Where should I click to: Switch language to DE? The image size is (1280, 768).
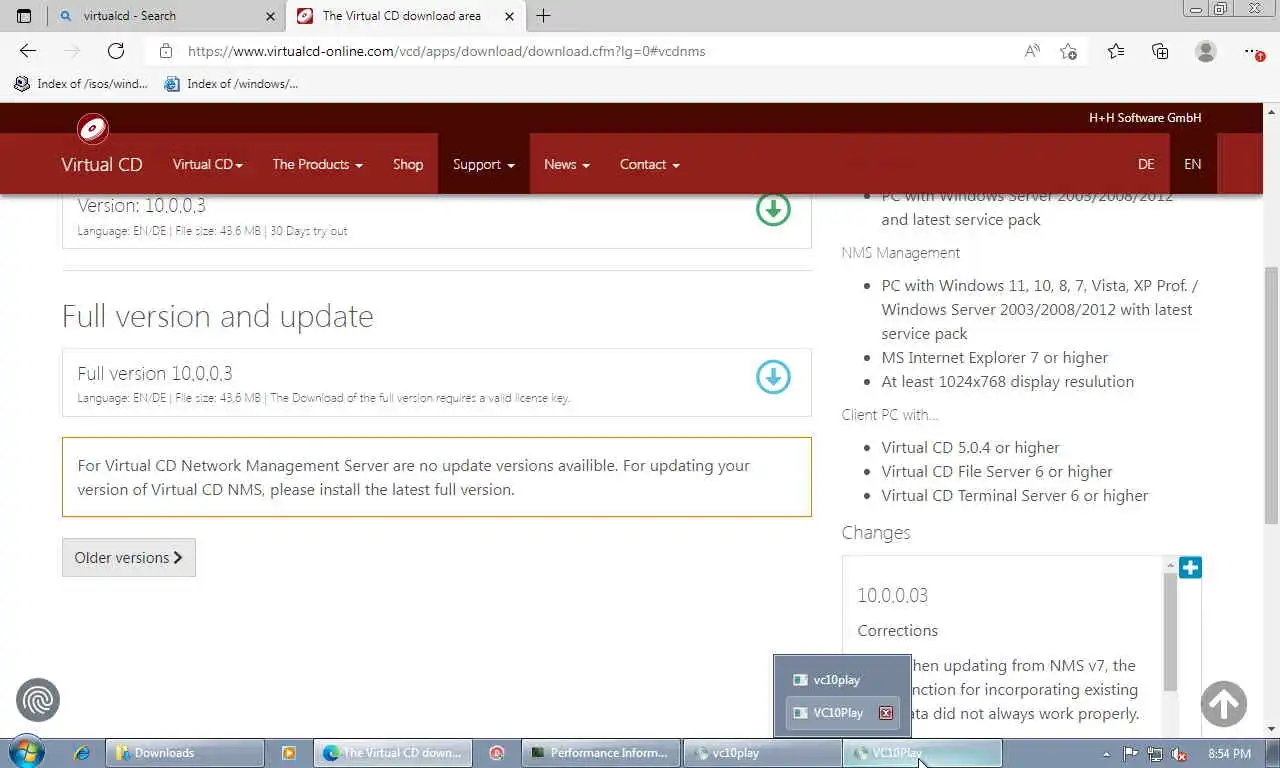tap(1146, 164)
